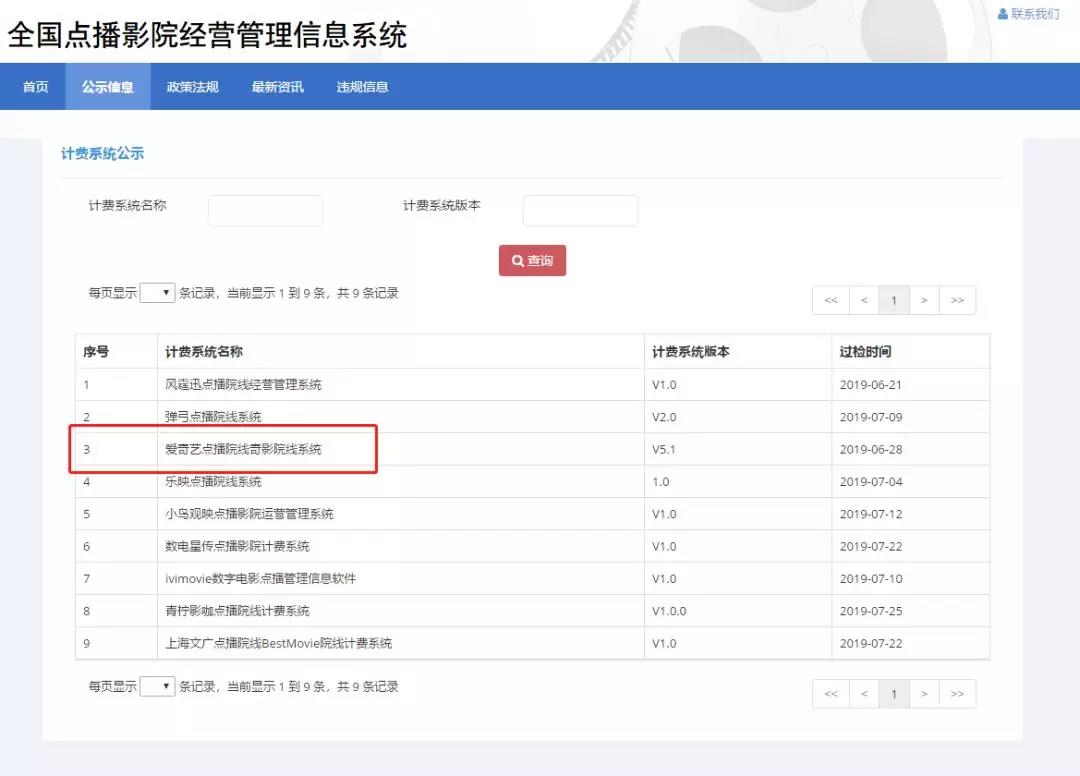Screen dimensions: 1080x776
Task: Click the 爱奇艺点播院线奇影院线系统 row
Action: tap(243, 450)
